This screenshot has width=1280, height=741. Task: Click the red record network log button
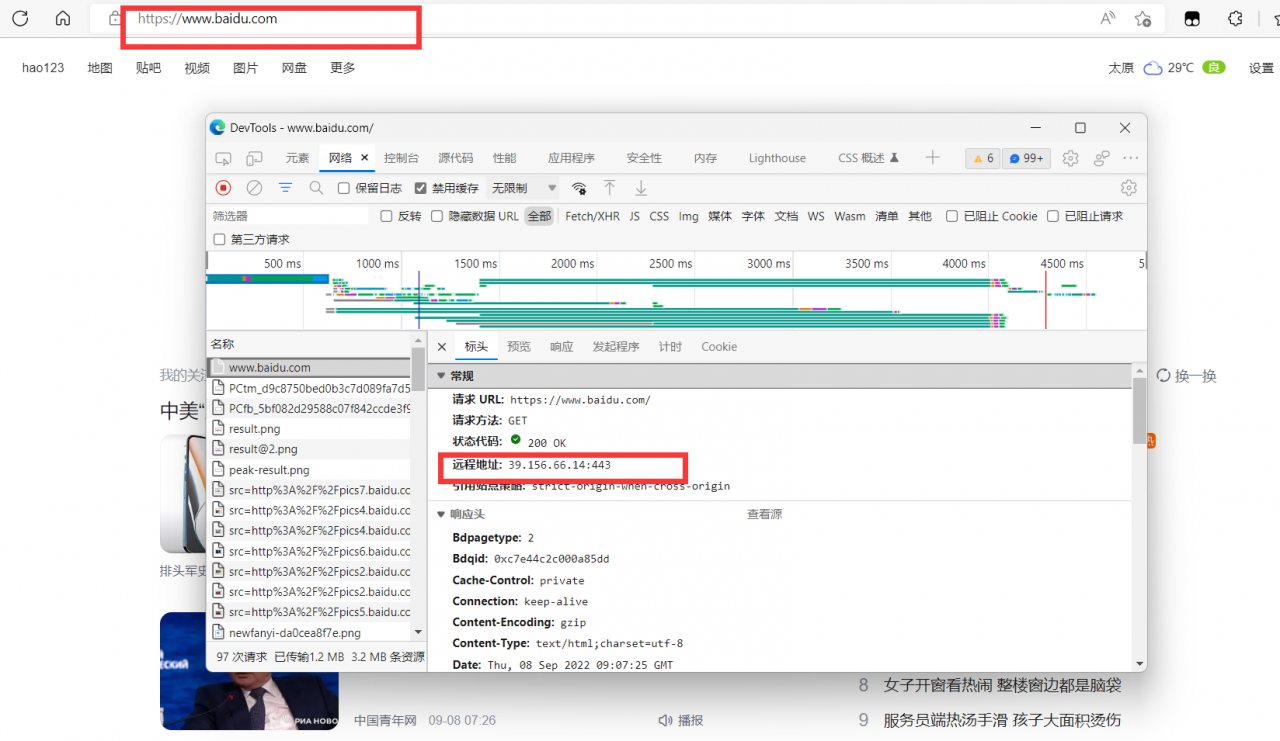(223, 188)
